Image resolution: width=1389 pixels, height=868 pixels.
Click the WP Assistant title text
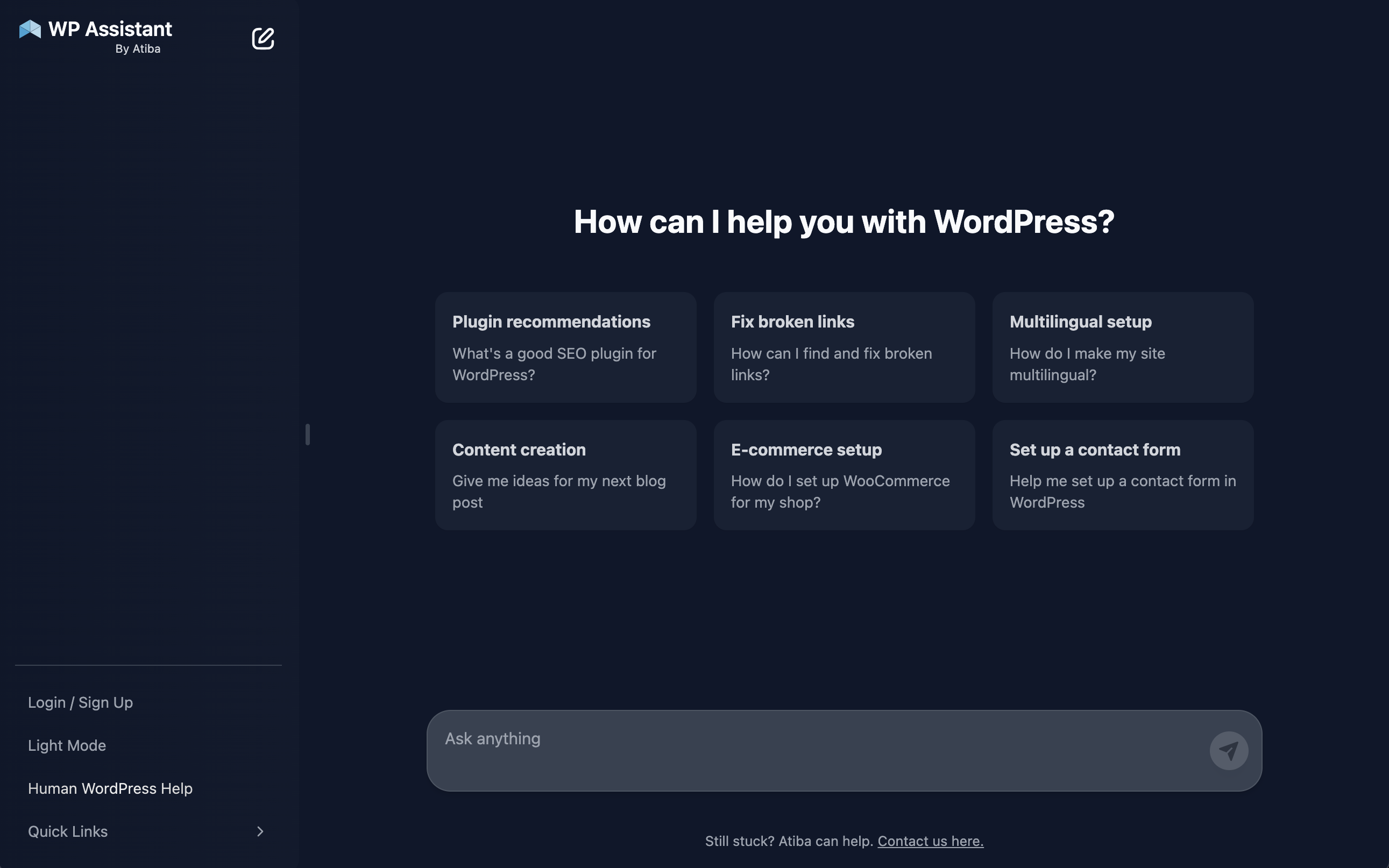click(x=110, y=29)
